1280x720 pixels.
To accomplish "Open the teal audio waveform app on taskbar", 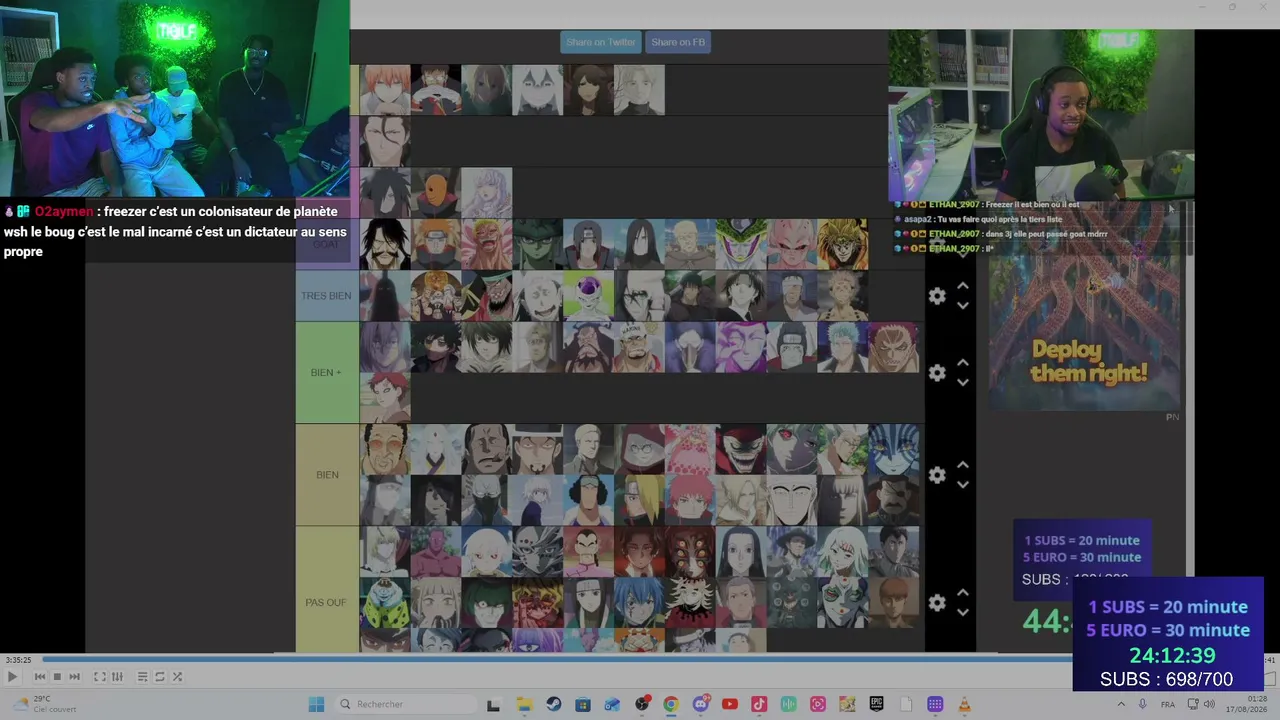I will pos(789,704).
